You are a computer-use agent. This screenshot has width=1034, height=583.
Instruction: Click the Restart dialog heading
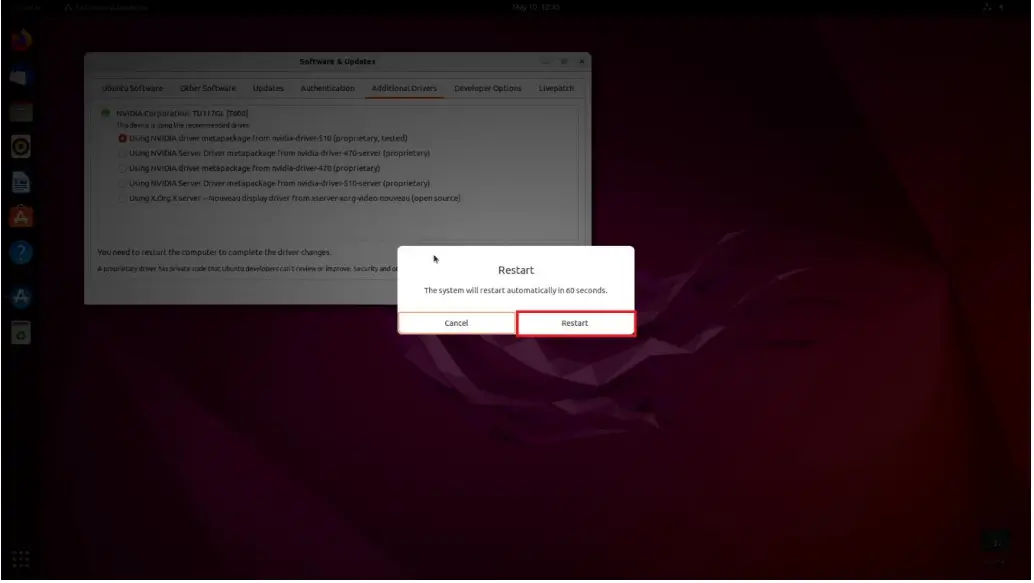(x=517, y=270)
